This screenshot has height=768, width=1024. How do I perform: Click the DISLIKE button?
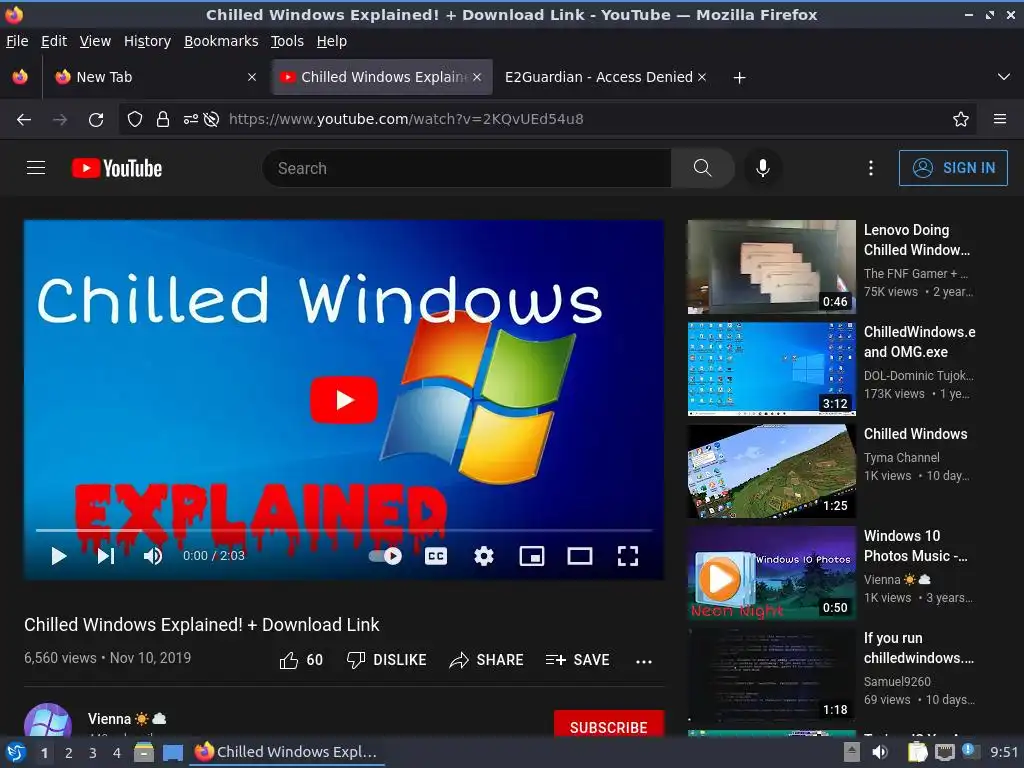[x=387, y=660]
